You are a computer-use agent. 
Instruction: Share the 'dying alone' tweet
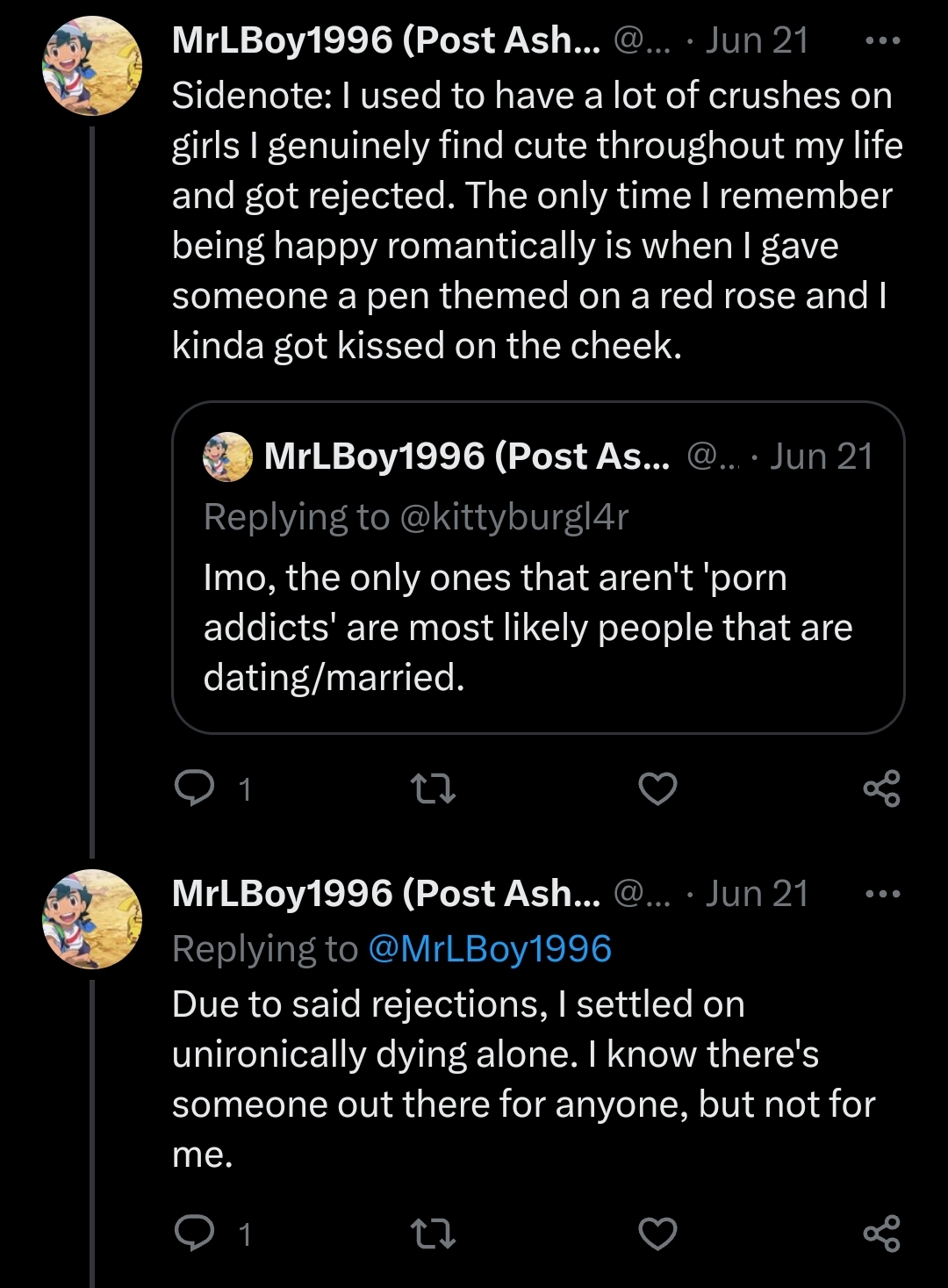pos(881,1234)
